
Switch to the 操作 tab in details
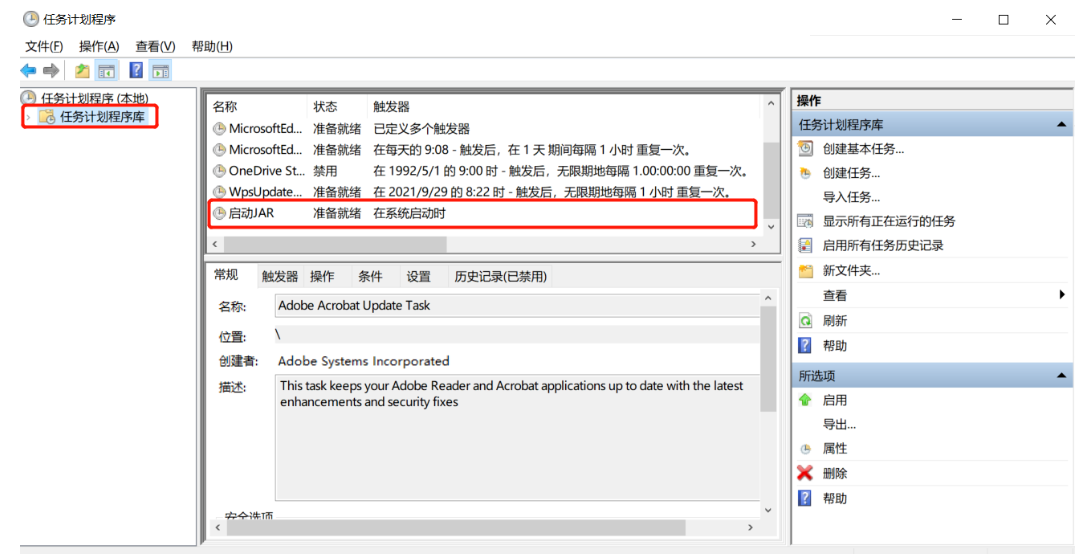pyautogui.click(x=322, y=277)
